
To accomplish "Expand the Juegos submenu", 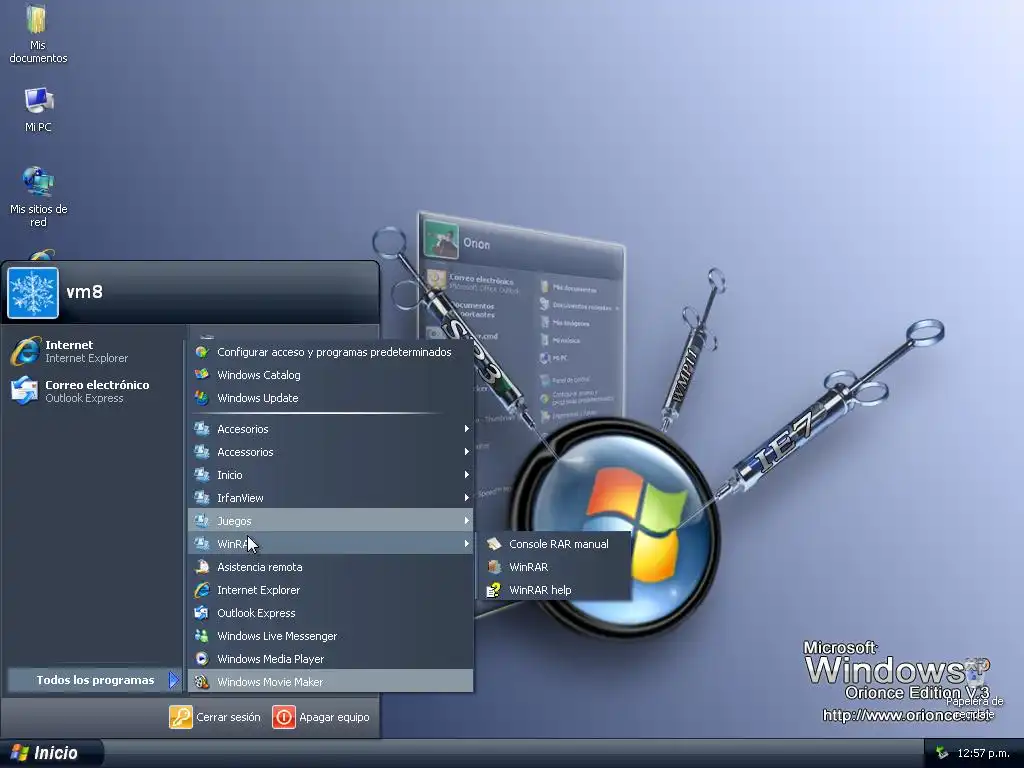I will point(330,520).
